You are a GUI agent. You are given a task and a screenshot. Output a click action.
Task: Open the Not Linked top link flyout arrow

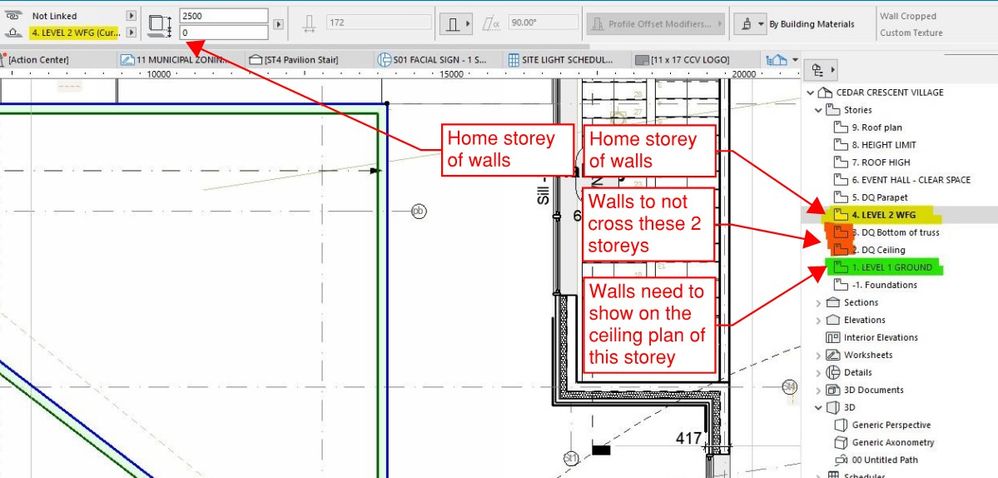coord(131,15)
